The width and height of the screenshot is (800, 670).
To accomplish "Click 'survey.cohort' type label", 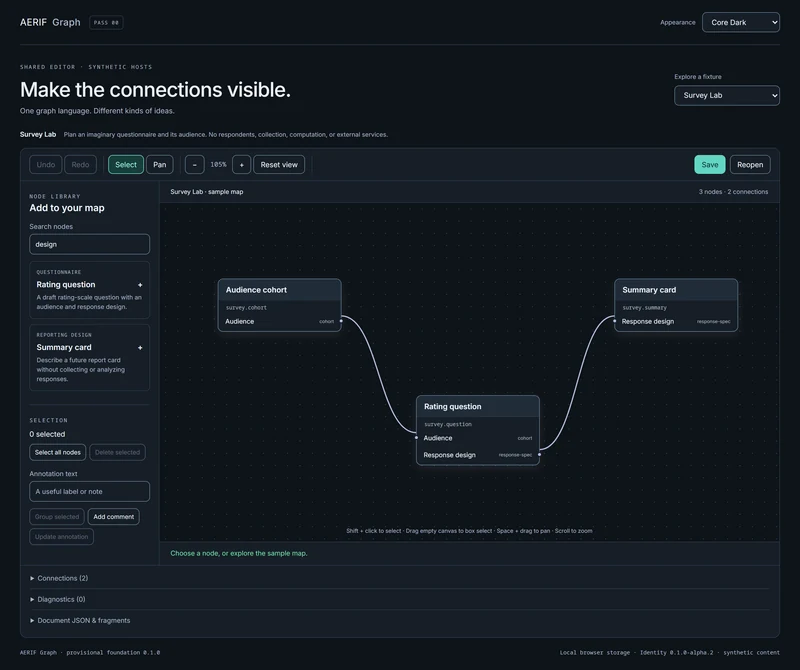I will [x=246, y=308].
